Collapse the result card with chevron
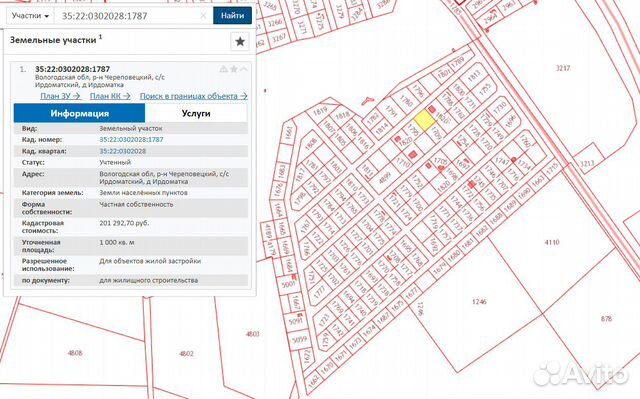This screenshot has width=640, height=399. coord(244,69)
